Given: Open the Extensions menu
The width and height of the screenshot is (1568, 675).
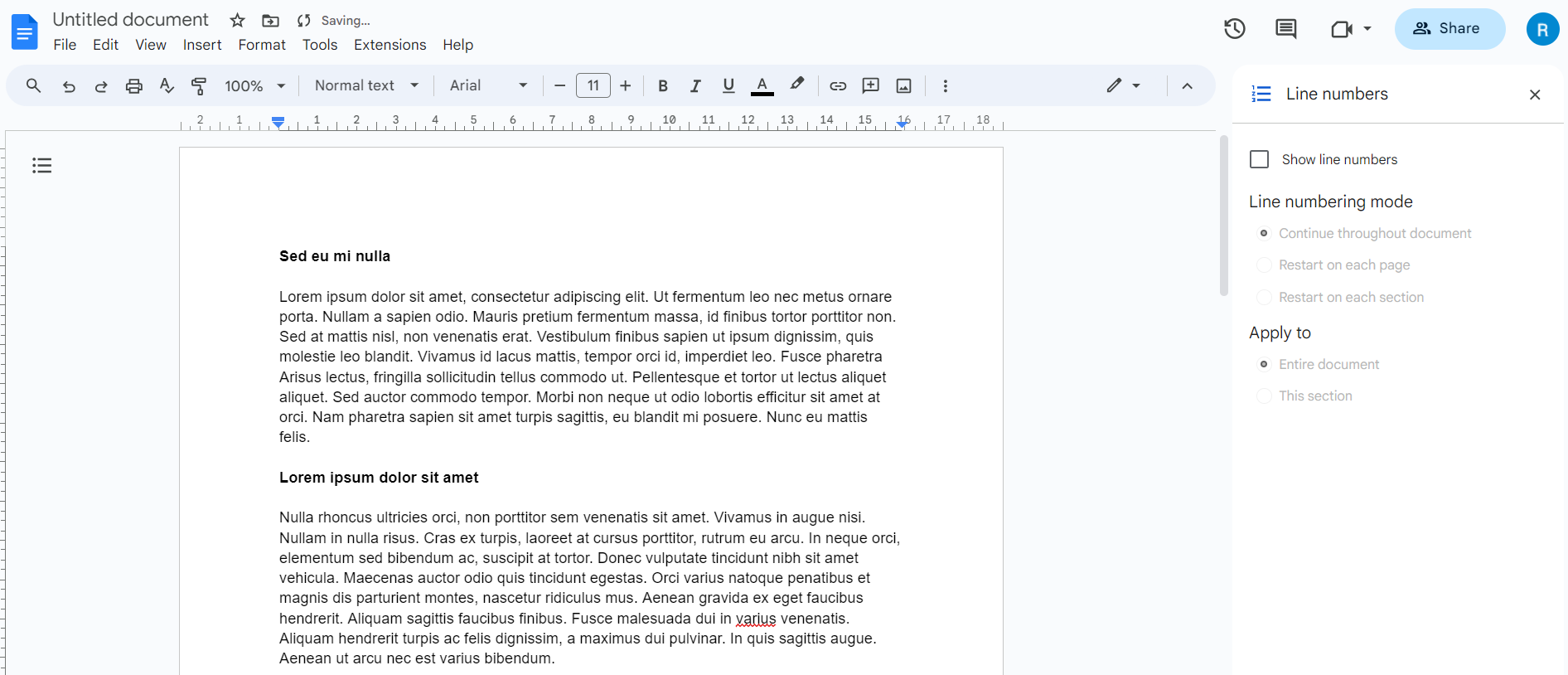Looking at the screenshot, I should 390,45.
